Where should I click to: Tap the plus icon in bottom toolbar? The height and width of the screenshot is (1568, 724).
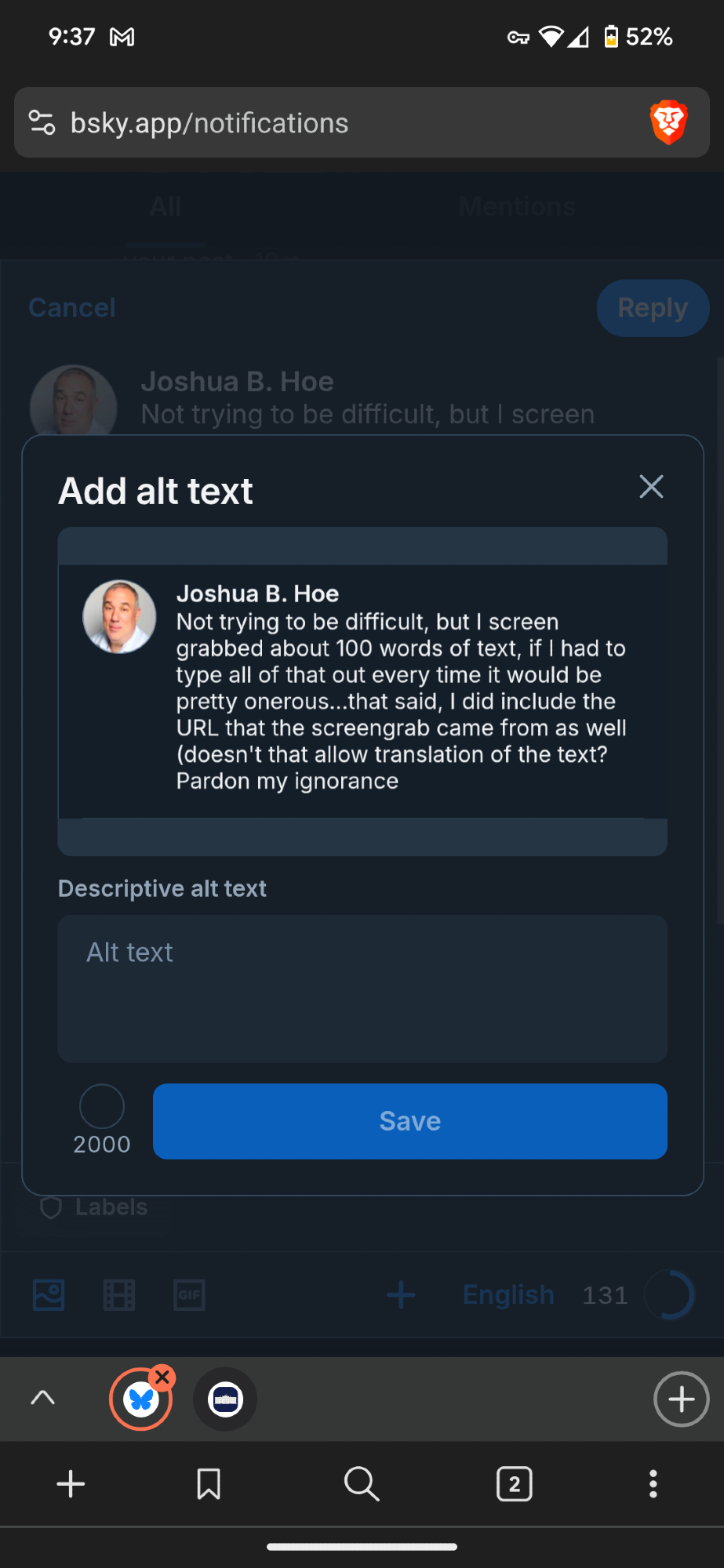tap(71, 1484)
